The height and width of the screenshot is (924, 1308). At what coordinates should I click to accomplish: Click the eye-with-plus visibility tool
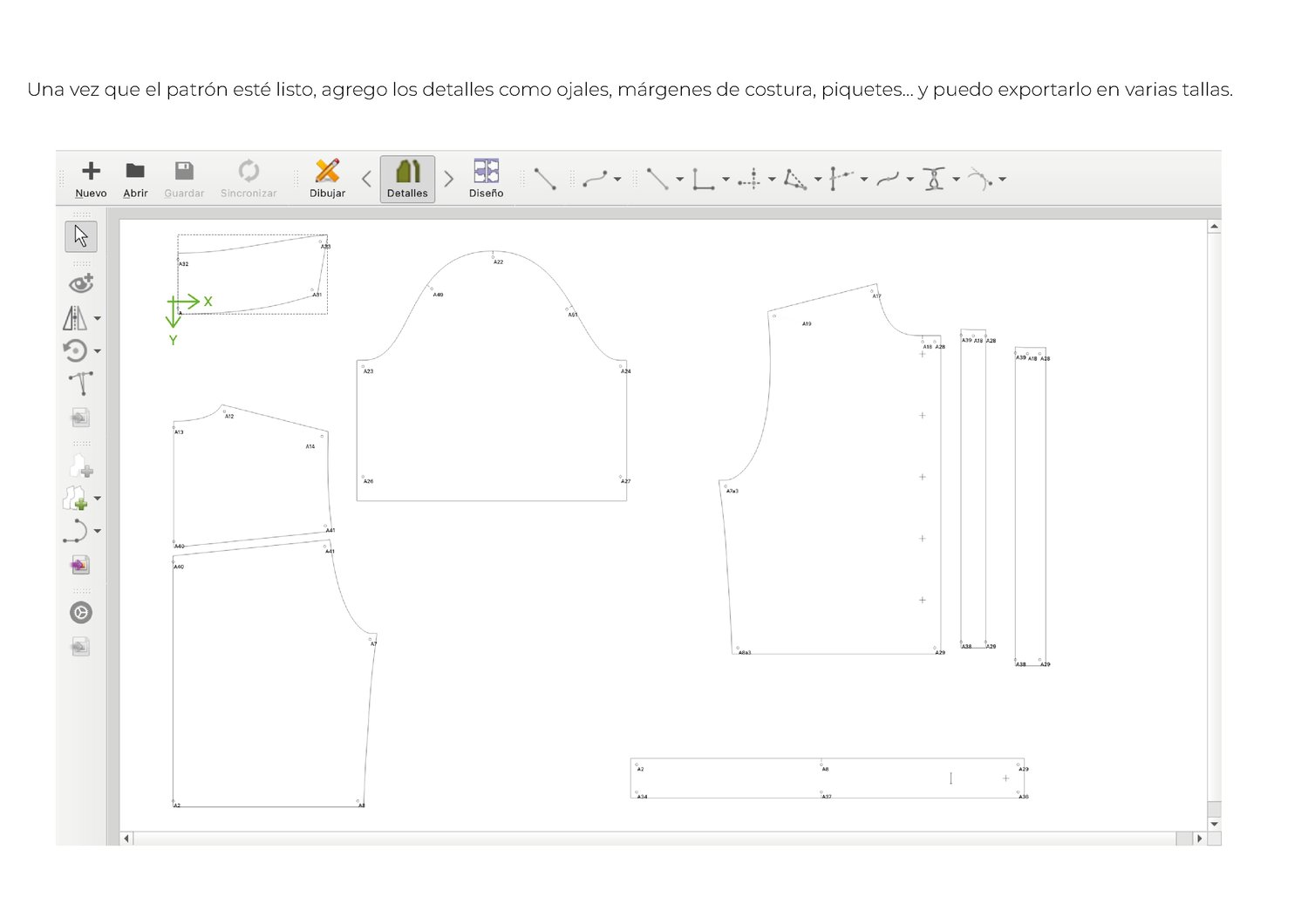click(81, 283)
